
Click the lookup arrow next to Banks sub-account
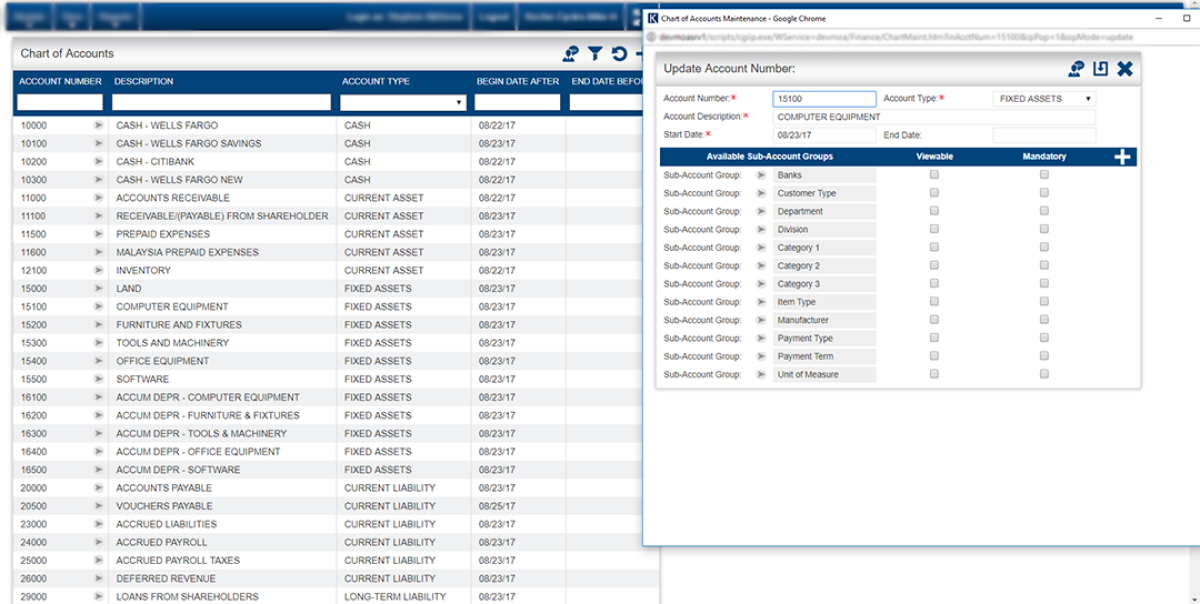coord(760,176)
